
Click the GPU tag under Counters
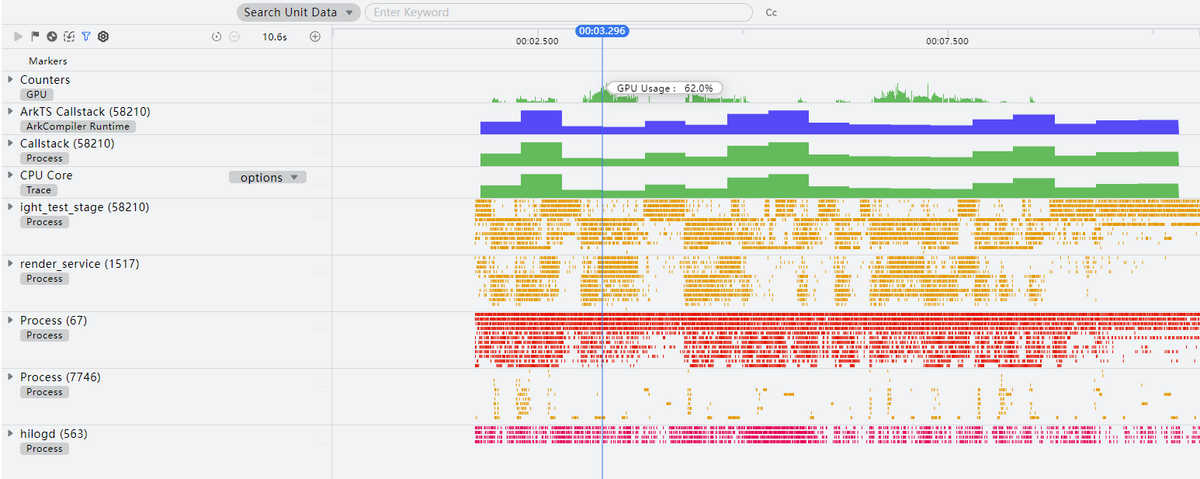36,94
